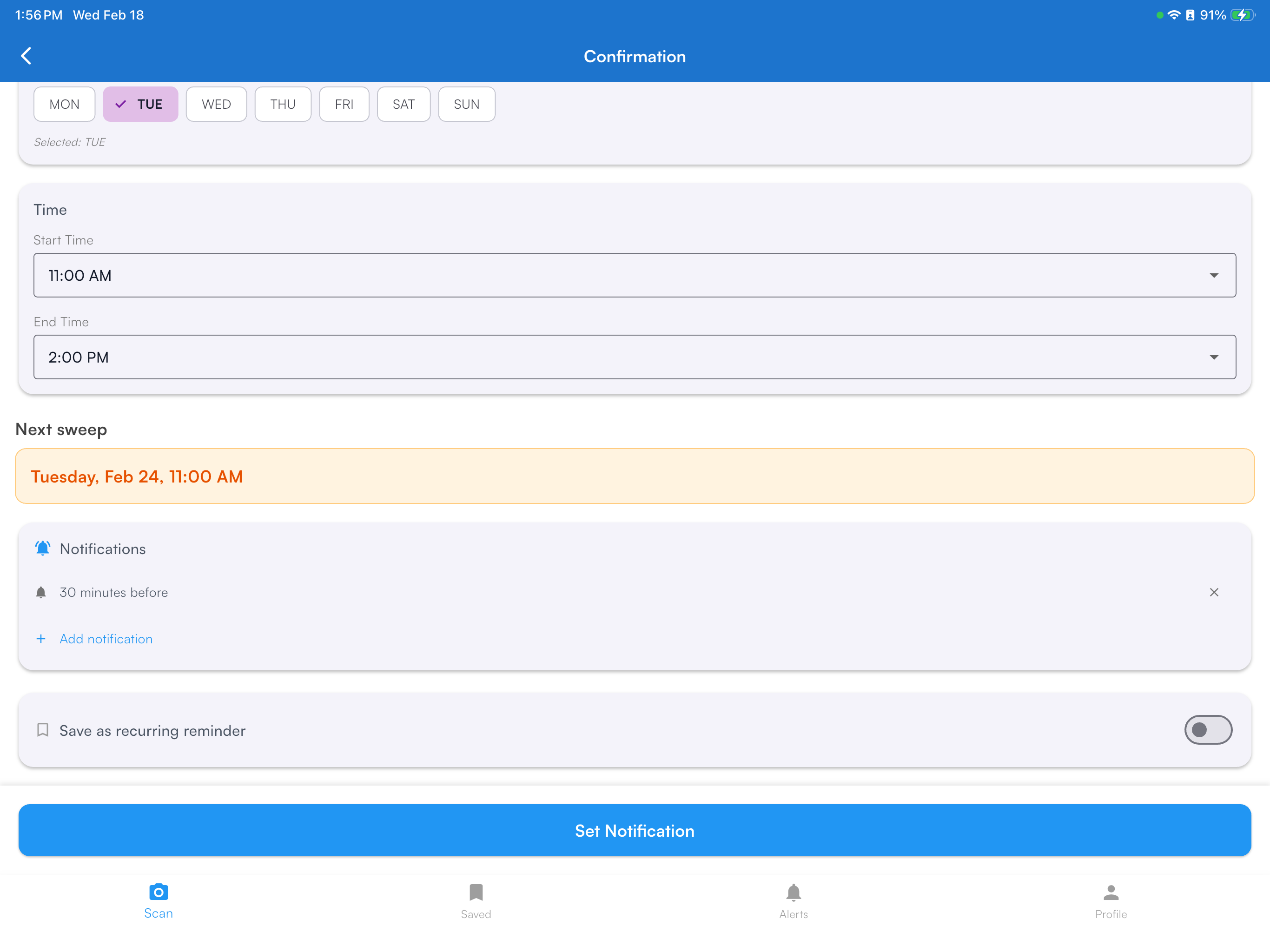Click the bell icon beside 30 minutes before
1270x952 pixels.
[x=41, y=592]
